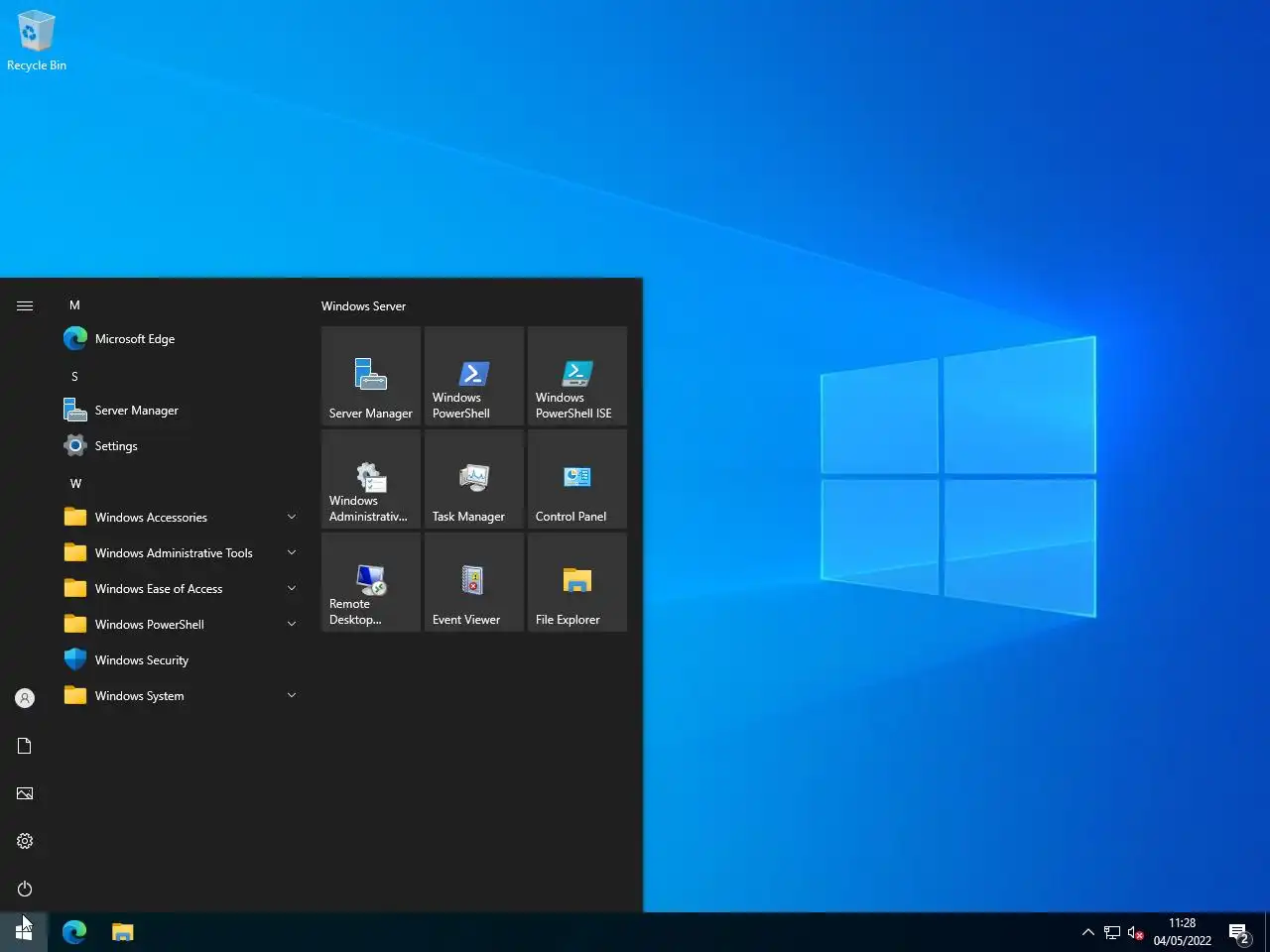Open File Explorer from the taskbar

click(122, 932)
